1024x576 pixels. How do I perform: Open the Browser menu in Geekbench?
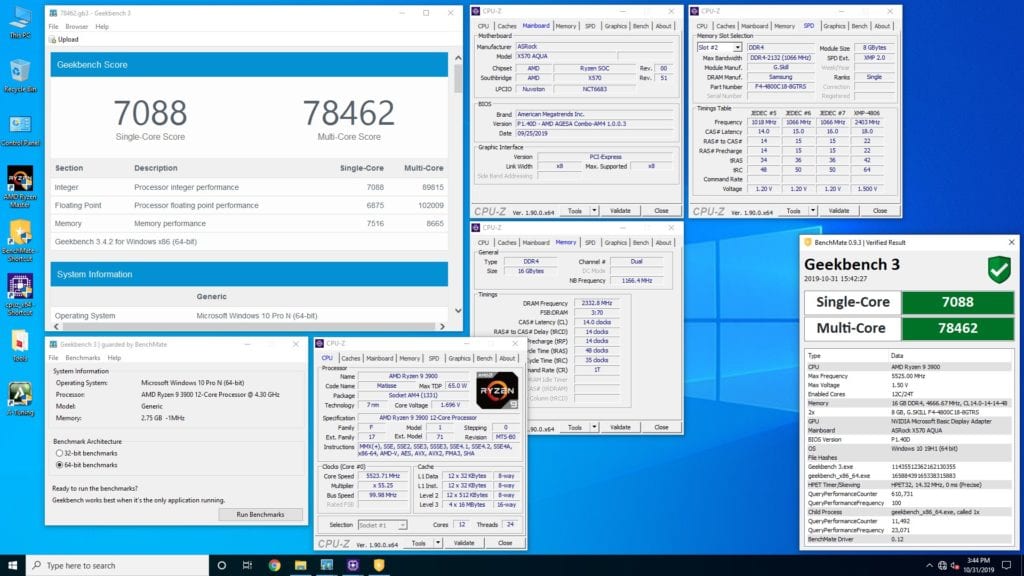tap(76, 27)
